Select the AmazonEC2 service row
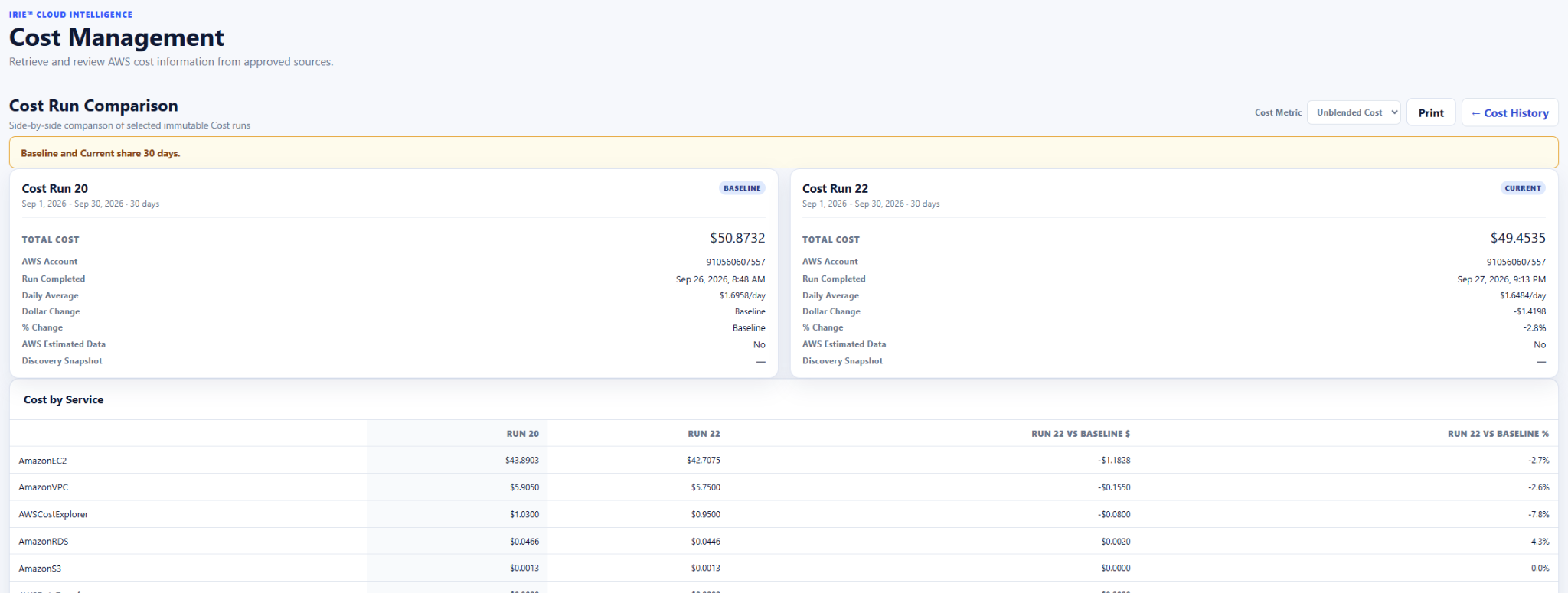Screen dimensions: 1568x593 tap(784, 461)
